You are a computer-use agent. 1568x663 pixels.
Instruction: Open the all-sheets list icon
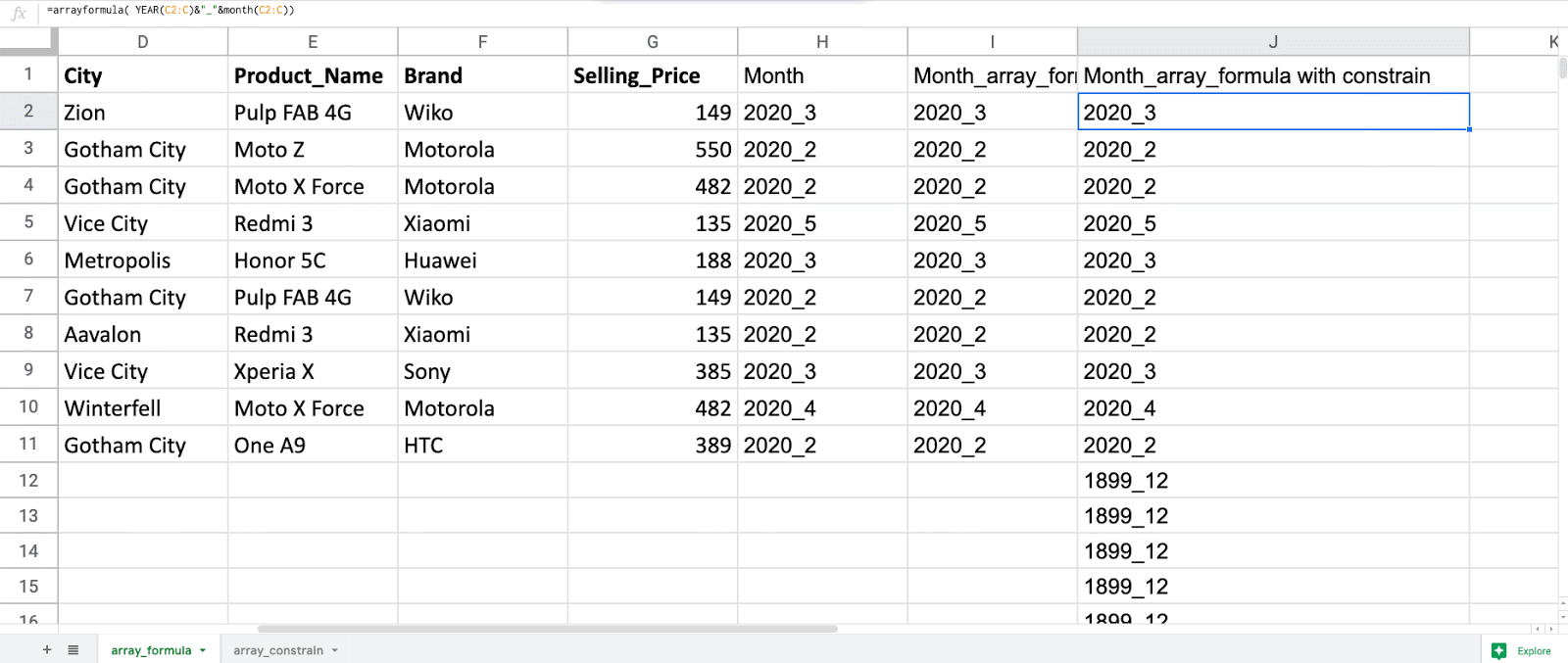tap(73, 649)
